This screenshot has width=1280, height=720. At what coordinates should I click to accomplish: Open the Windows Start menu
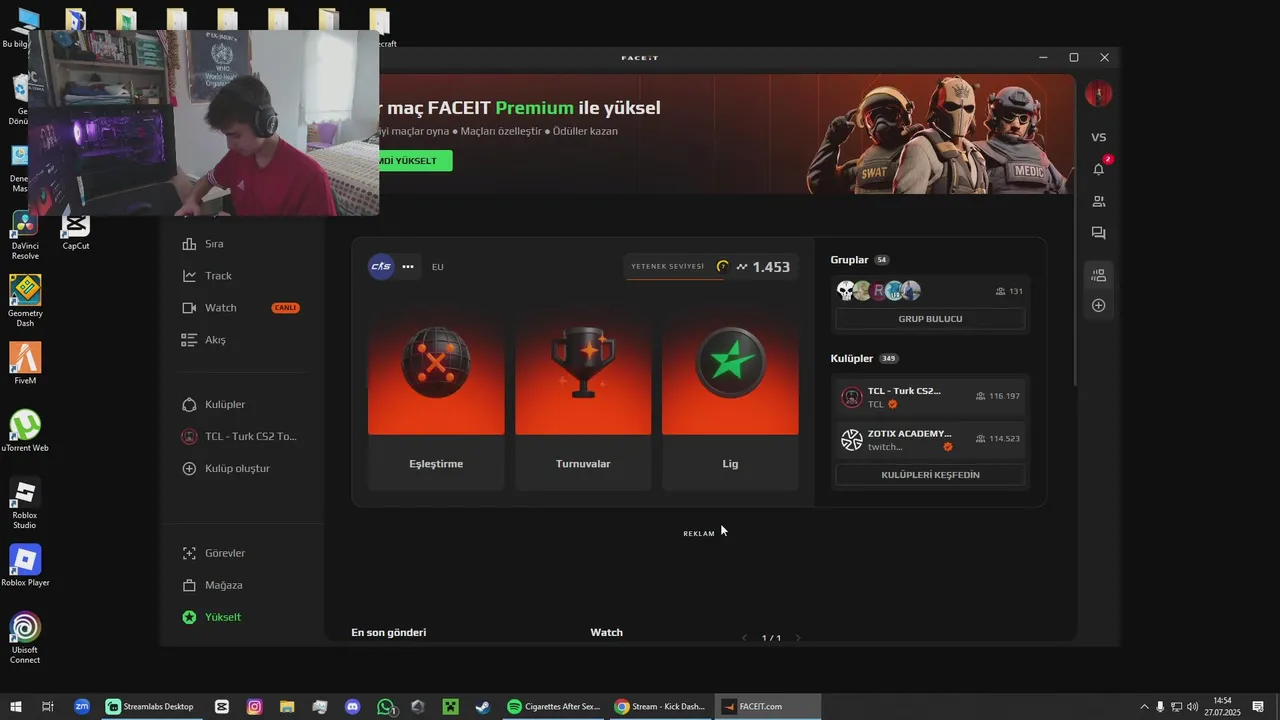point(16,707)
